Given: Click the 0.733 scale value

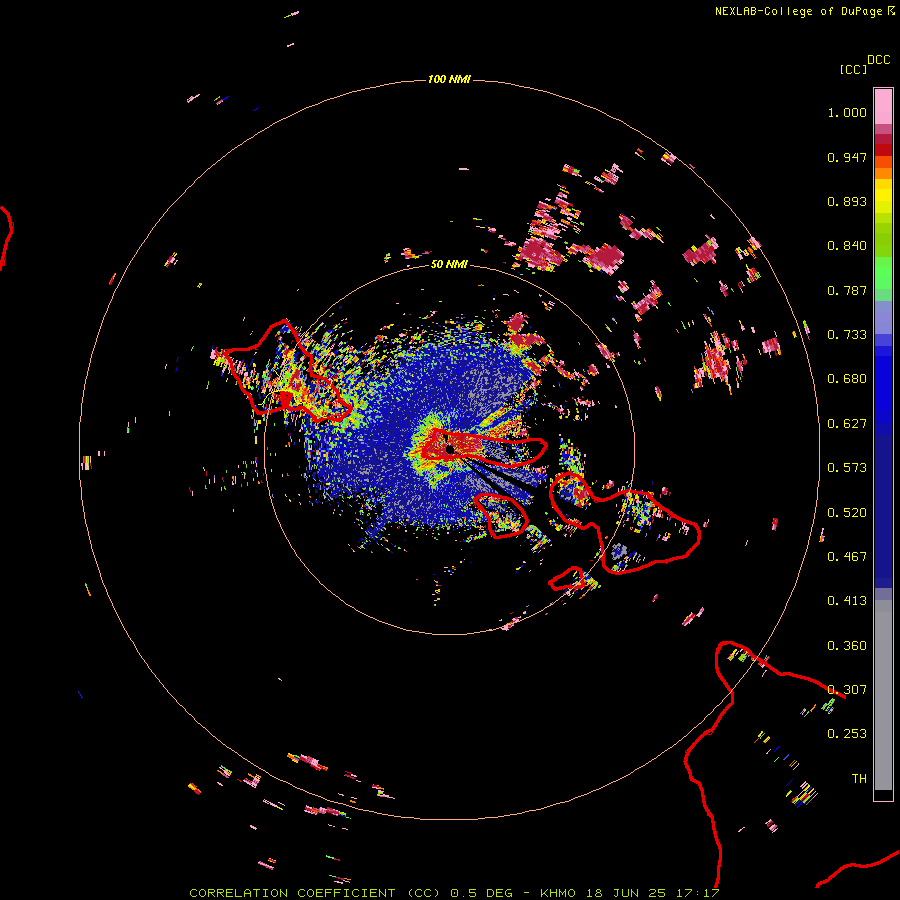Looking at the screenshot, I should 847,335.
